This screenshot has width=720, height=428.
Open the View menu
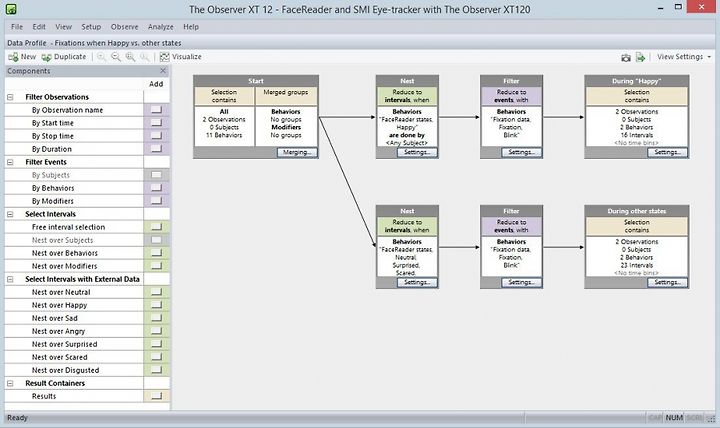click(x=63, y=27)
